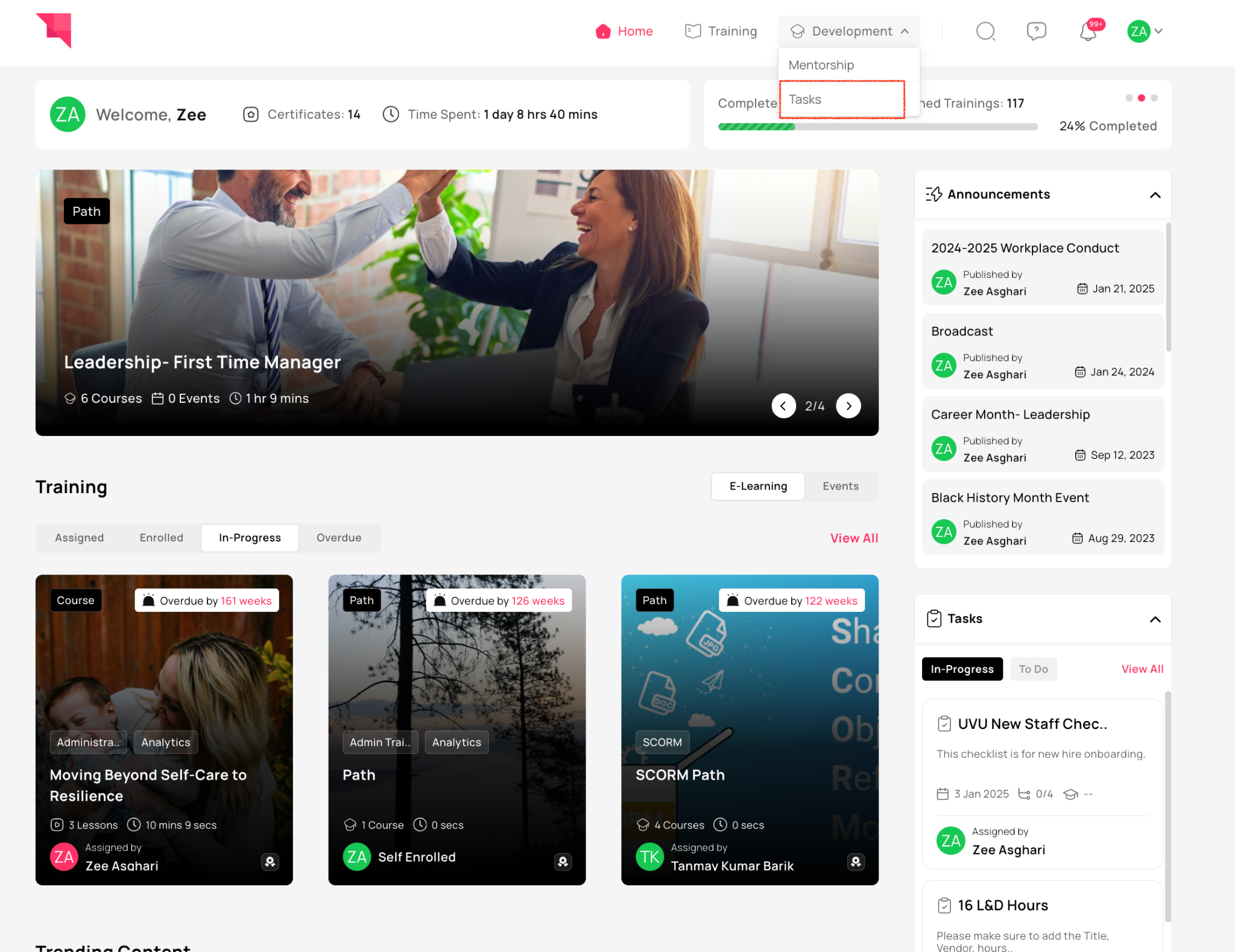Switch to the Overdue training tab
1235x952 pixels.
(x=339, y=538)
